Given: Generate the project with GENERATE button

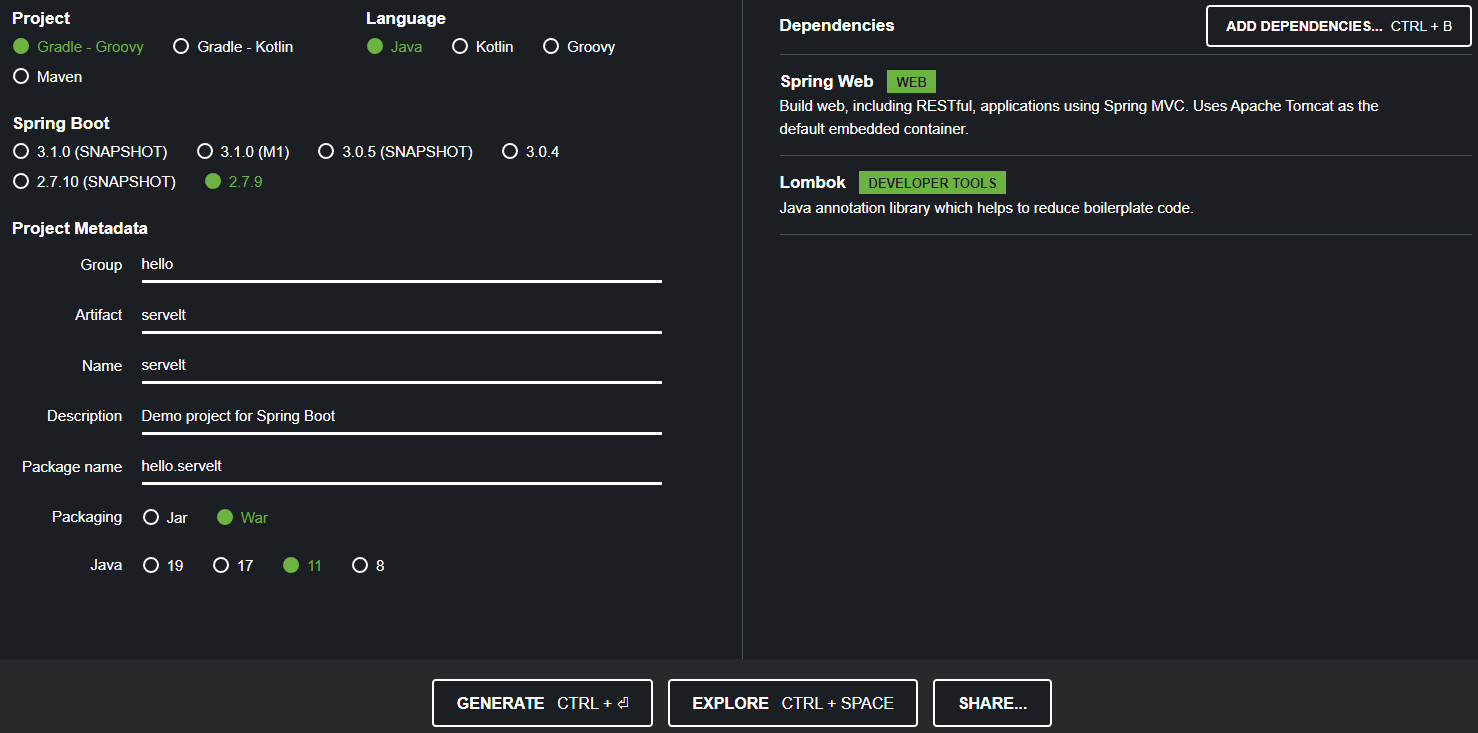Looking at the screenshot, I should [x=542, y=703].
